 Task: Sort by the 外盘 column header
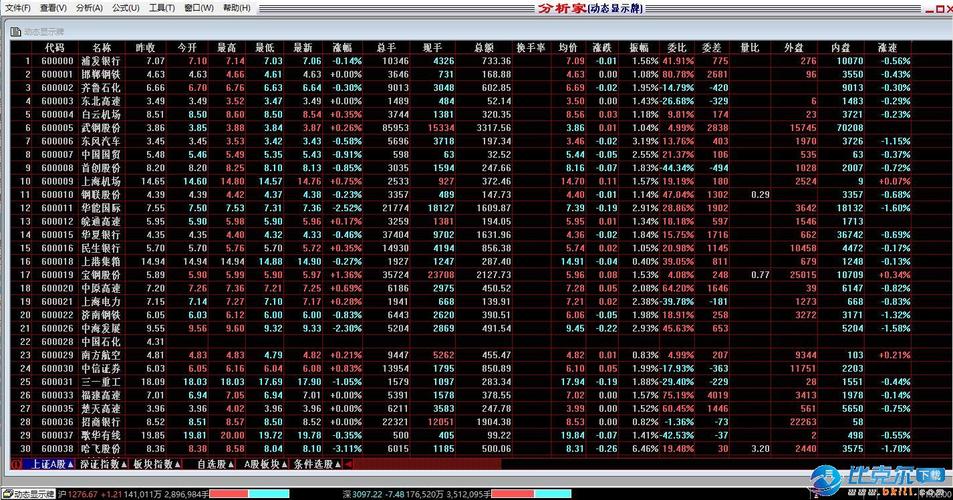(x=794, y=47)
